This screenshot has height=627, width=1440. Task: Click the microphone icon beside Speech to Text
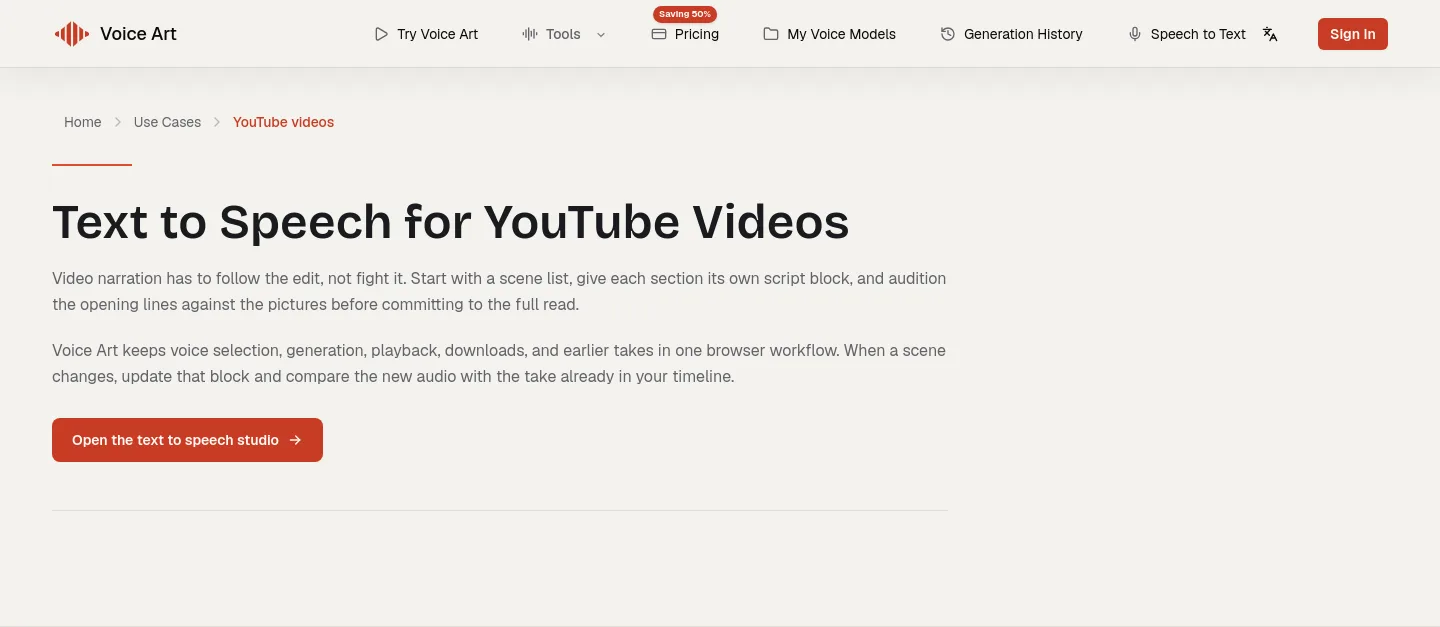[1135, 34]
